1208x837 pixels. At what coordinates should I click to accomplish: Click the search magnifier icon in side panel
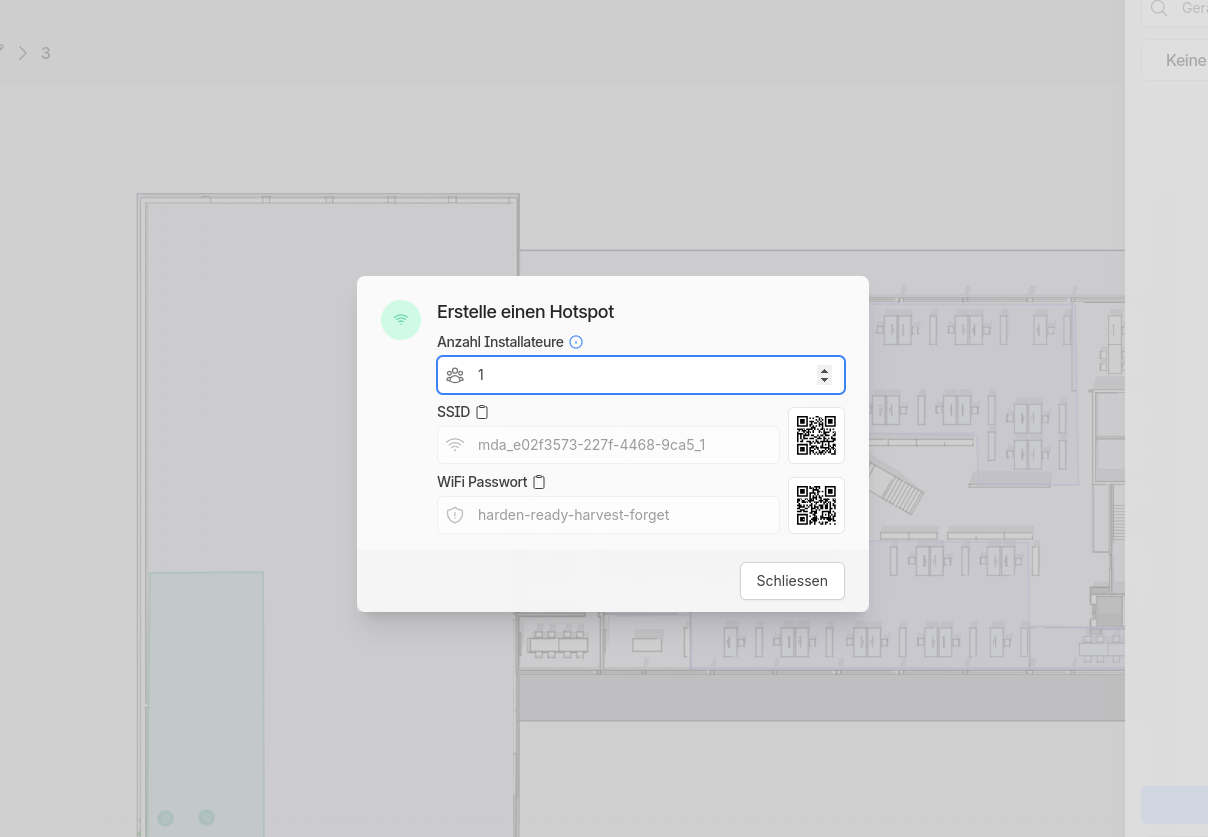[x=1159, y=8]
